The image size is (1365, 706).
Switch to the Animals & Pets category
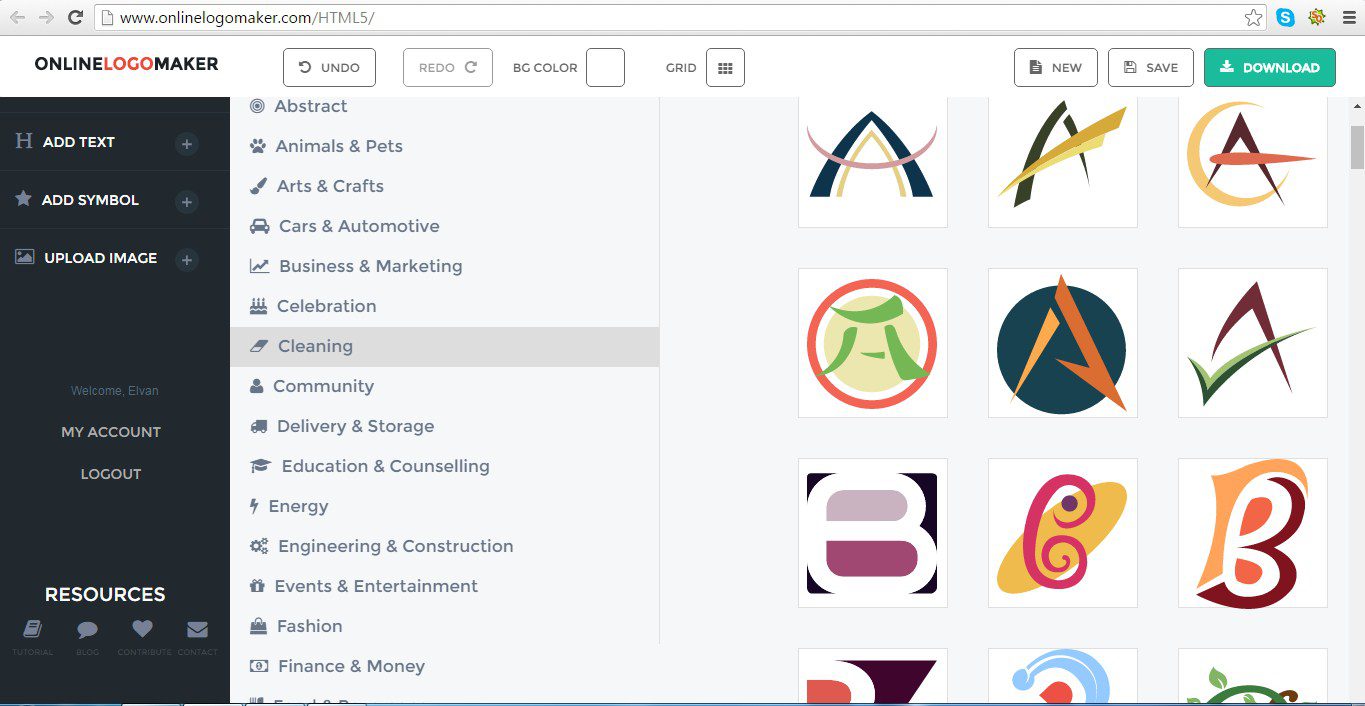pyautogui.click(x=337, y=146)
